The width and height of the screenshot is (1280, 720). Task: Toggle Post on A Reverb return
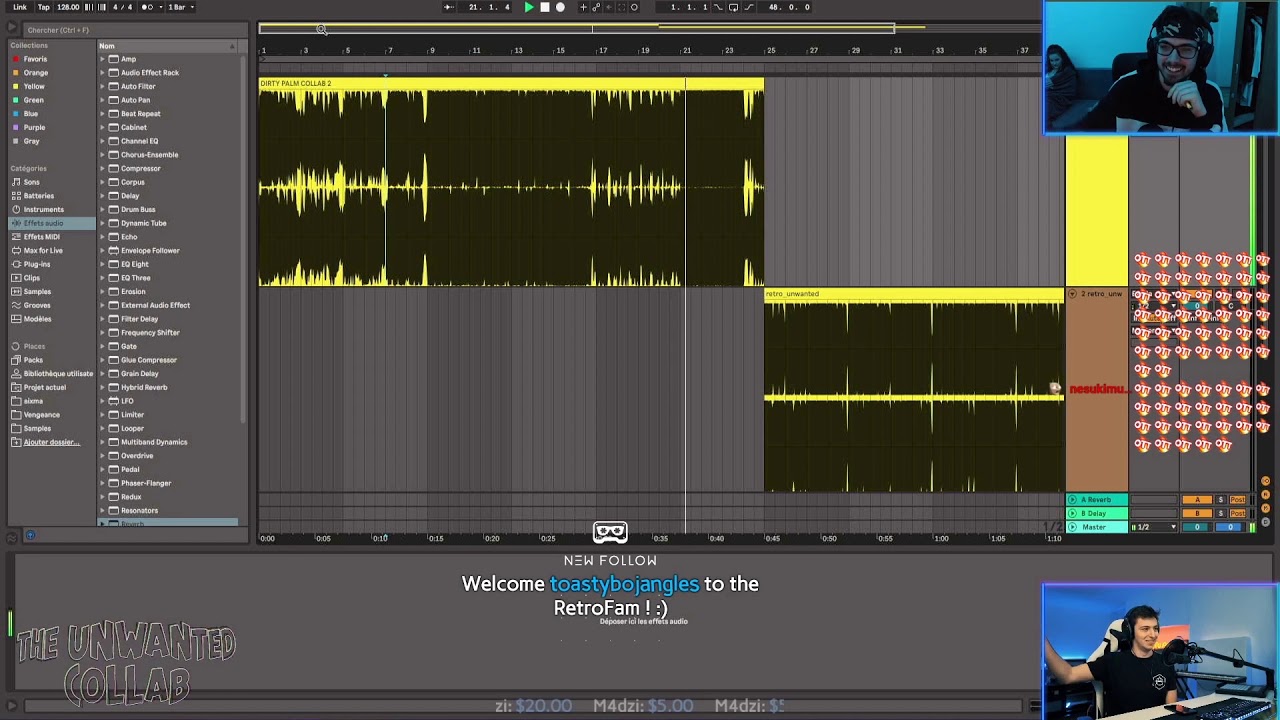click(x=1238, y=500)
